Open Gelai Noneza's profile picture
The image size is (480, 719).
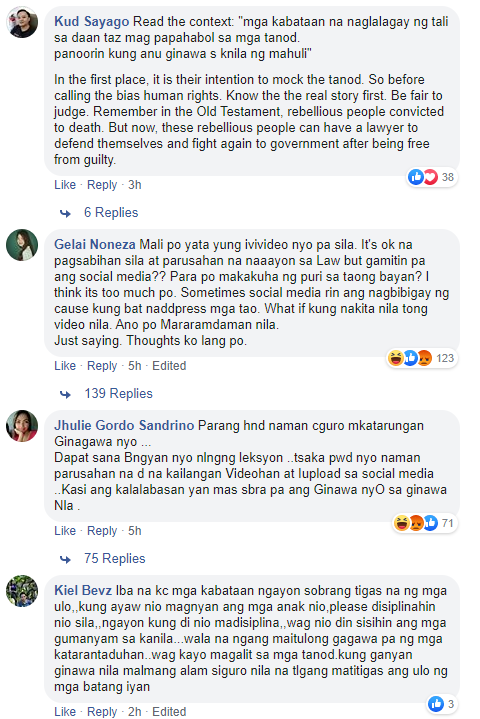click(22, 245)
